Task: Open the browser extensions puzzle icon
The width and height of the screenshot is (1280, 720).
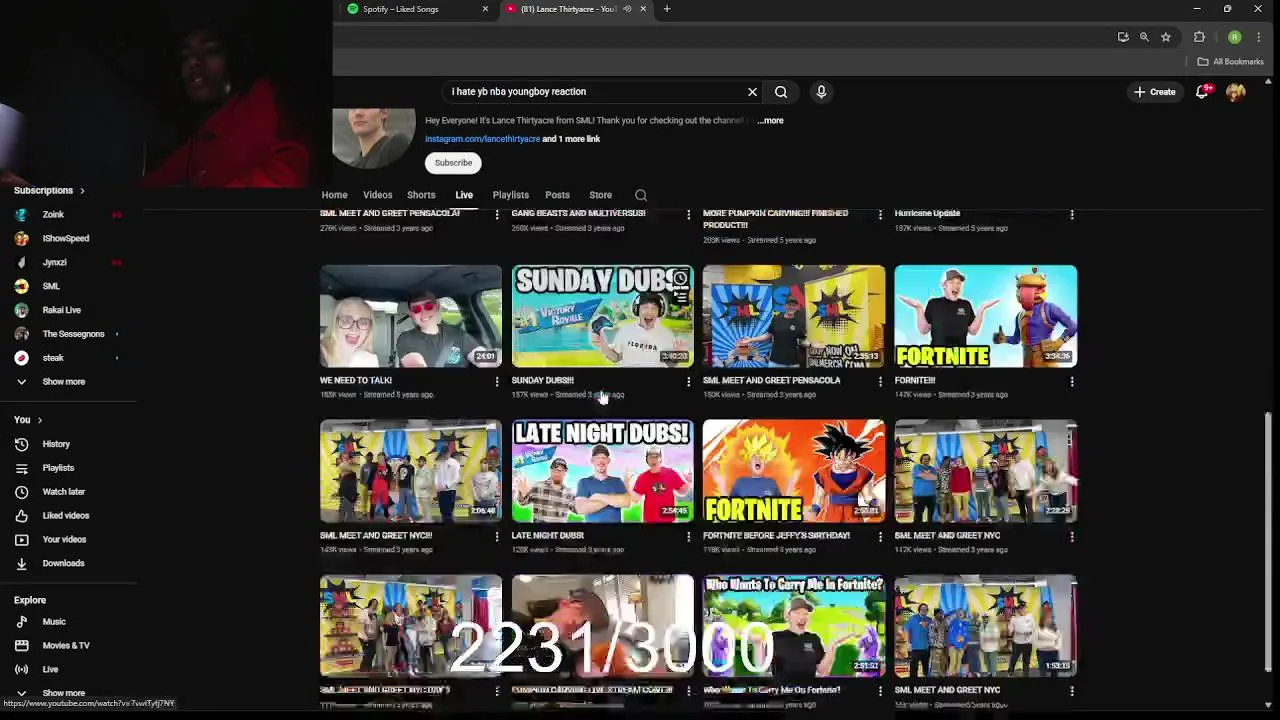Action: 1199,37
